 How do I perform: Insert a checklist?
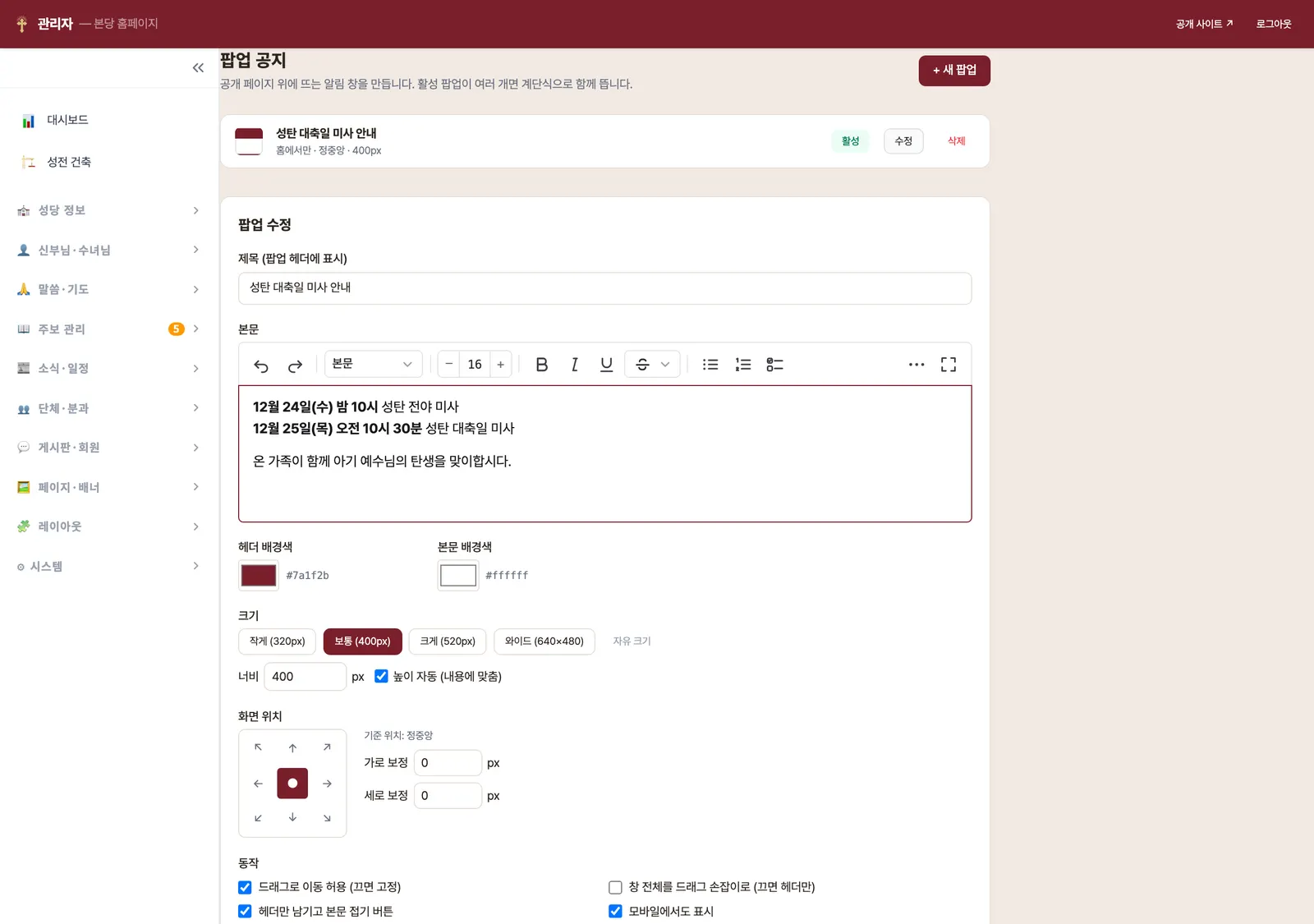(774, 365)
